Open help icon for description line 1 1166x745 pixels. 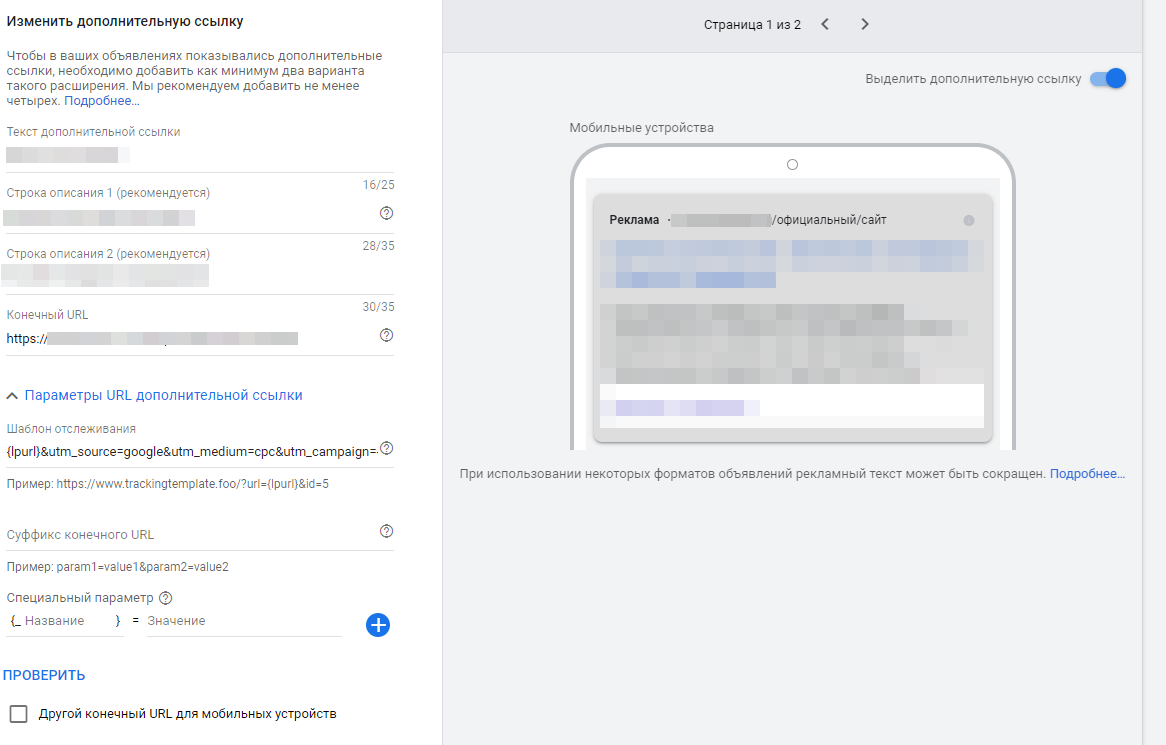pos(386,213)
